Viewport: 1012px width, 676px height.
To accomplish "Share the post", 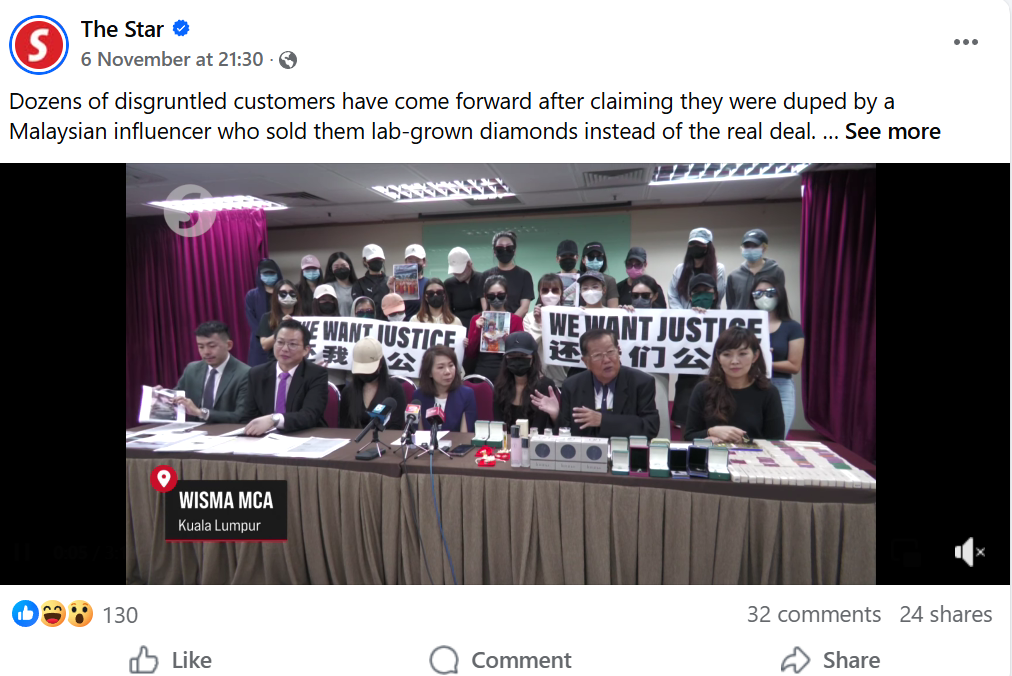I will 831,660.
